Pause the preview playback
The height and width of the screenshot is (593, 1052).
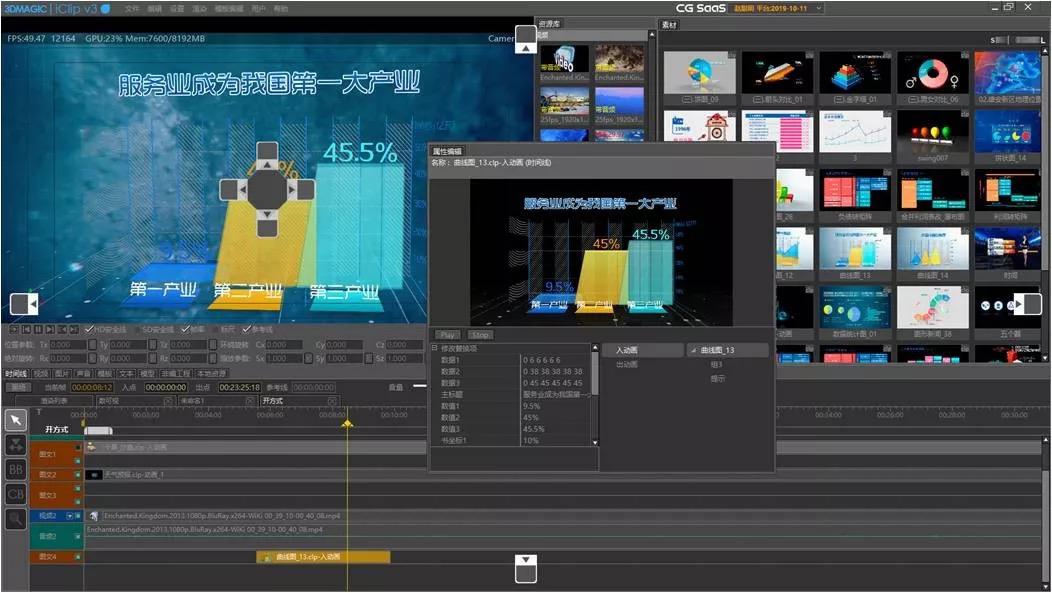coord(38,329)
